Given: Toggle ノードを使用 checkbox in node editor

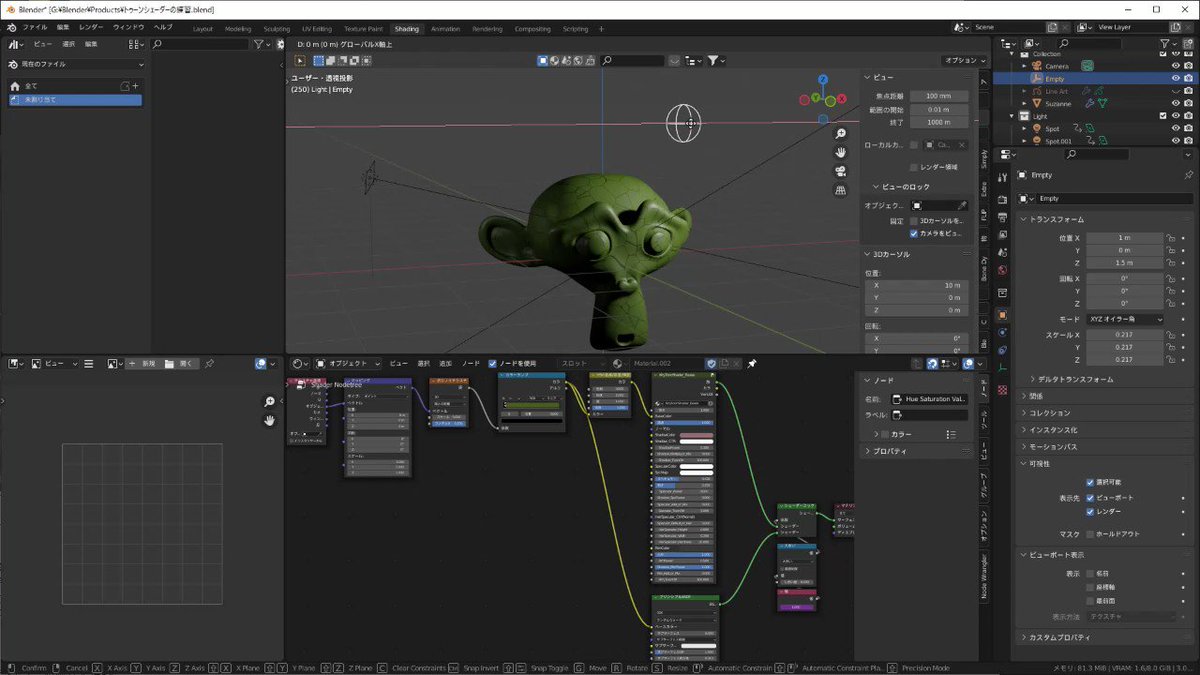Looking at the screenshot, I should pos(493,364).
